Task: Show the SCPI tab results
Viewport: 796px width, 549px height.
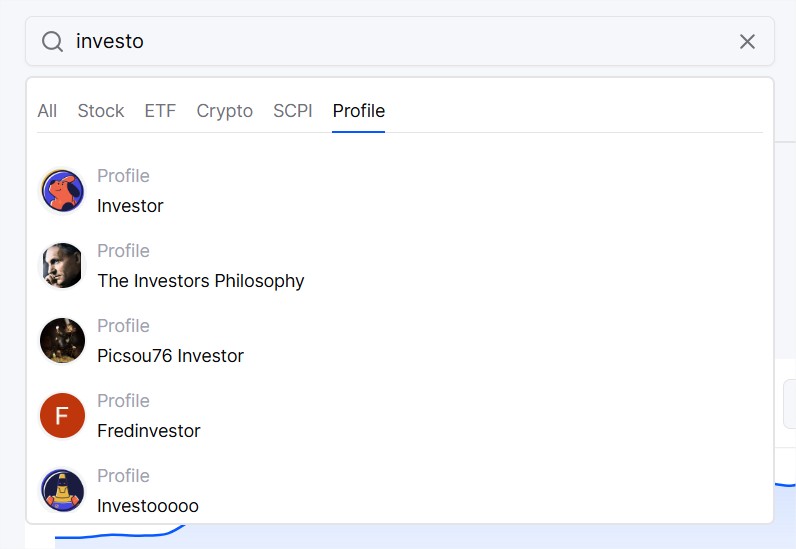Action: click(292, 111)
